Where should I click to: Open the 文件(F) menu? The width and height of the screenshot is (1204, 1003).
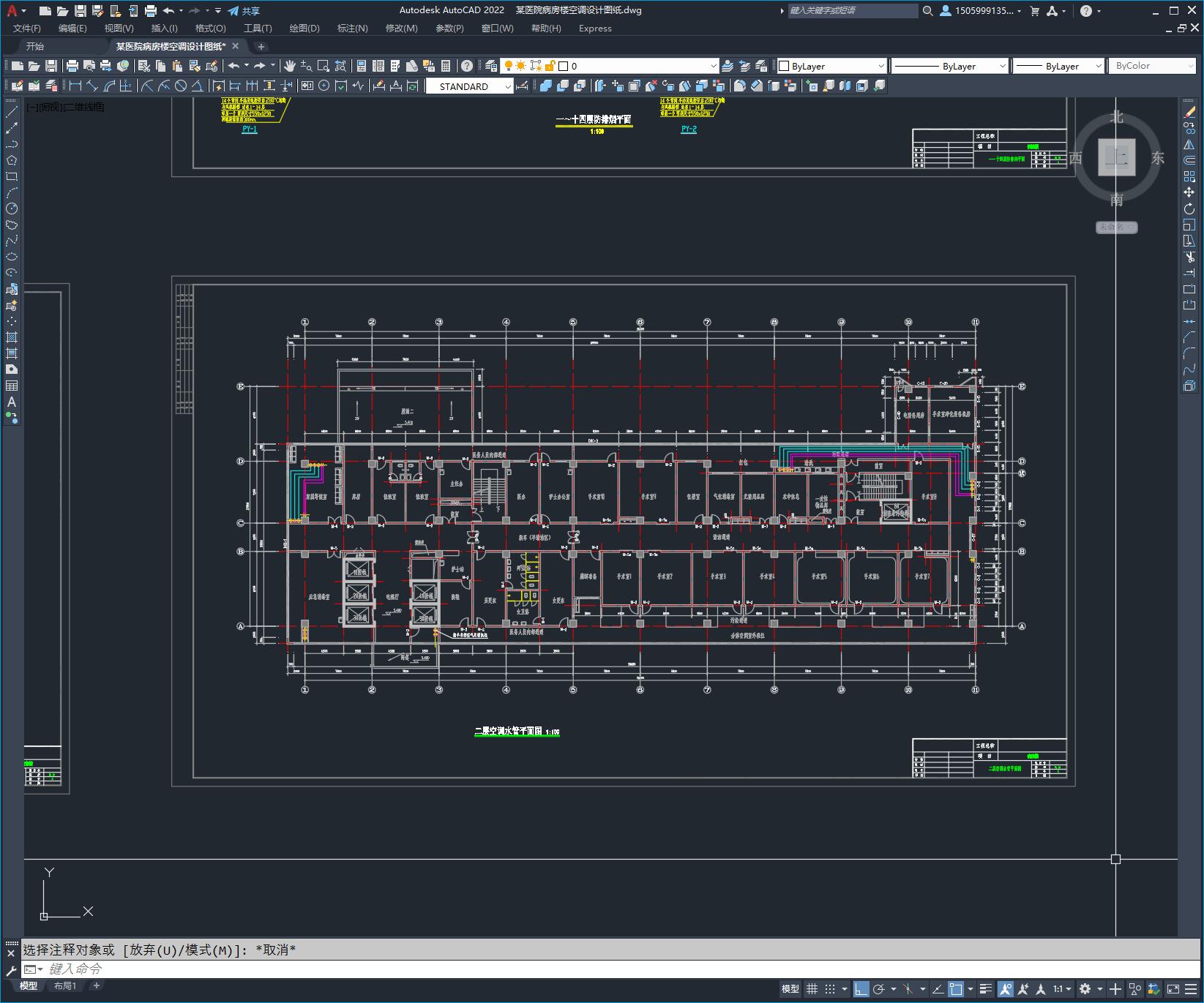[27, 28]
